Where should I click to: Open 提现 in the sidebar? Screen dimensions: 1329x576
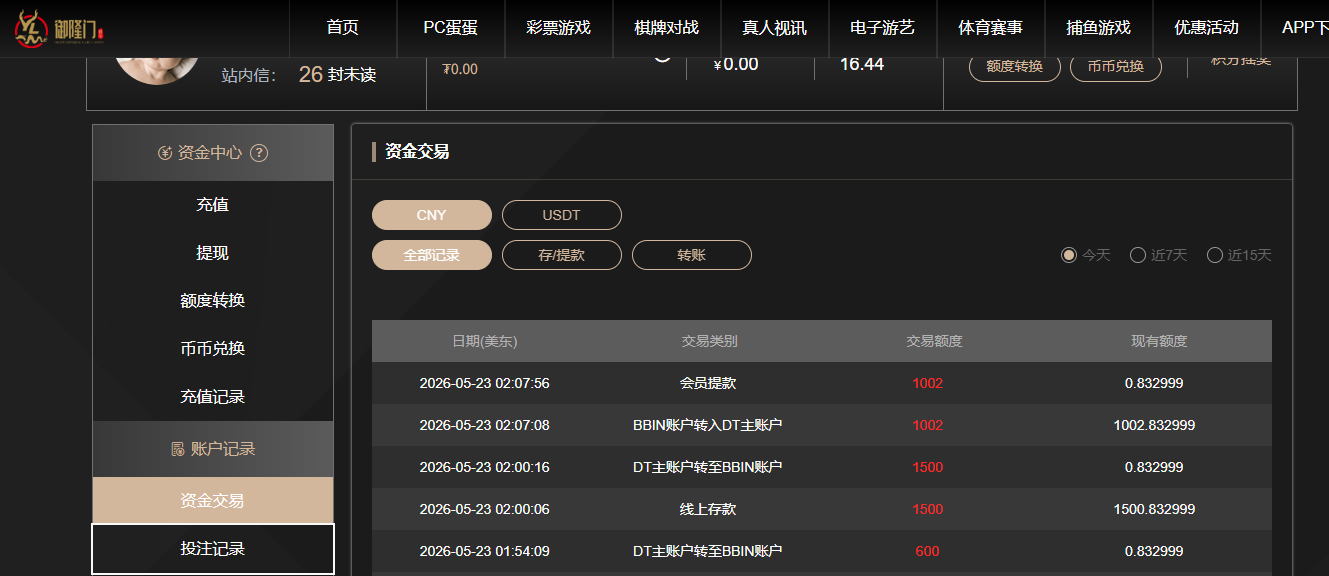click(213, 253)
